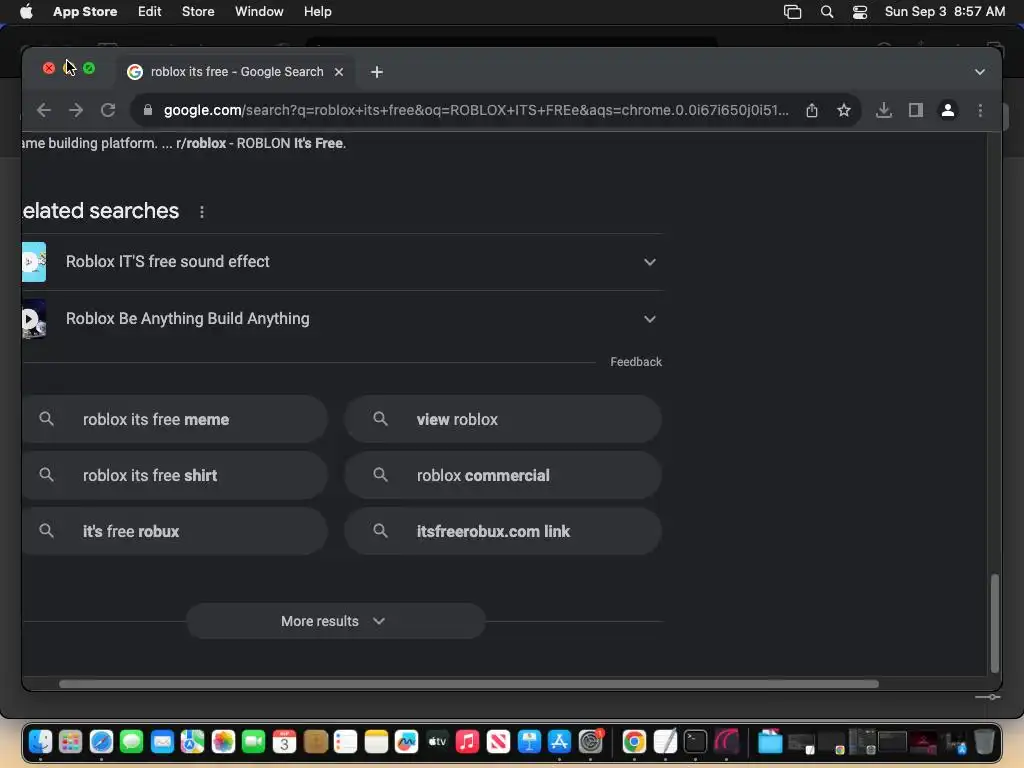Open System Settings from the Dock
Viewport: 1024px width, 768px height.
pos(590,741)
